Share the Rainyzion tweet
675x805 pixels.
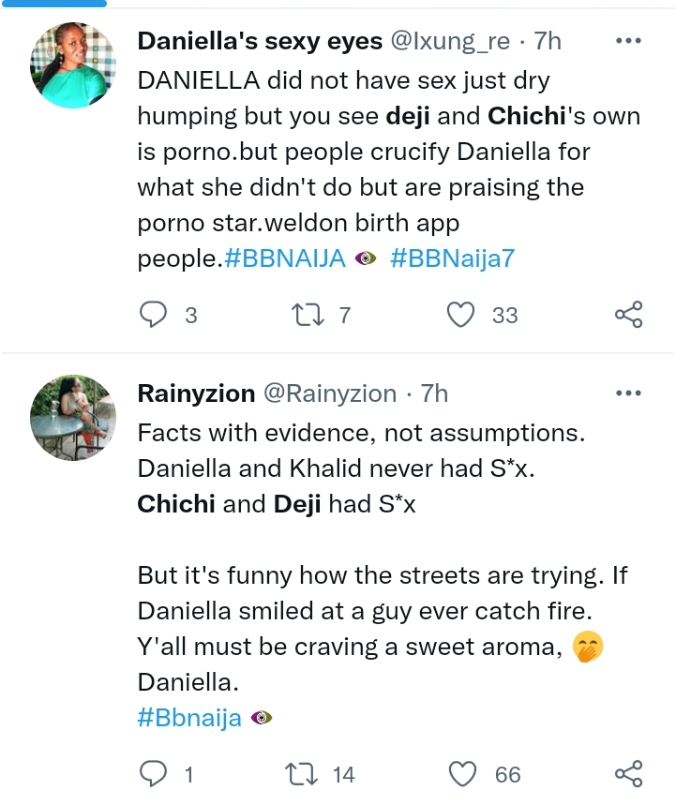pos(628,774)
